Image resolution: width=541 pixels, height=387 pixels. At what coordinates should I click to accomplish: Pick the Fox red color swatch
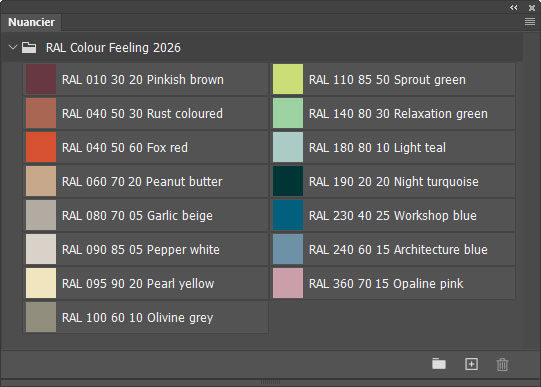point(41,147)
